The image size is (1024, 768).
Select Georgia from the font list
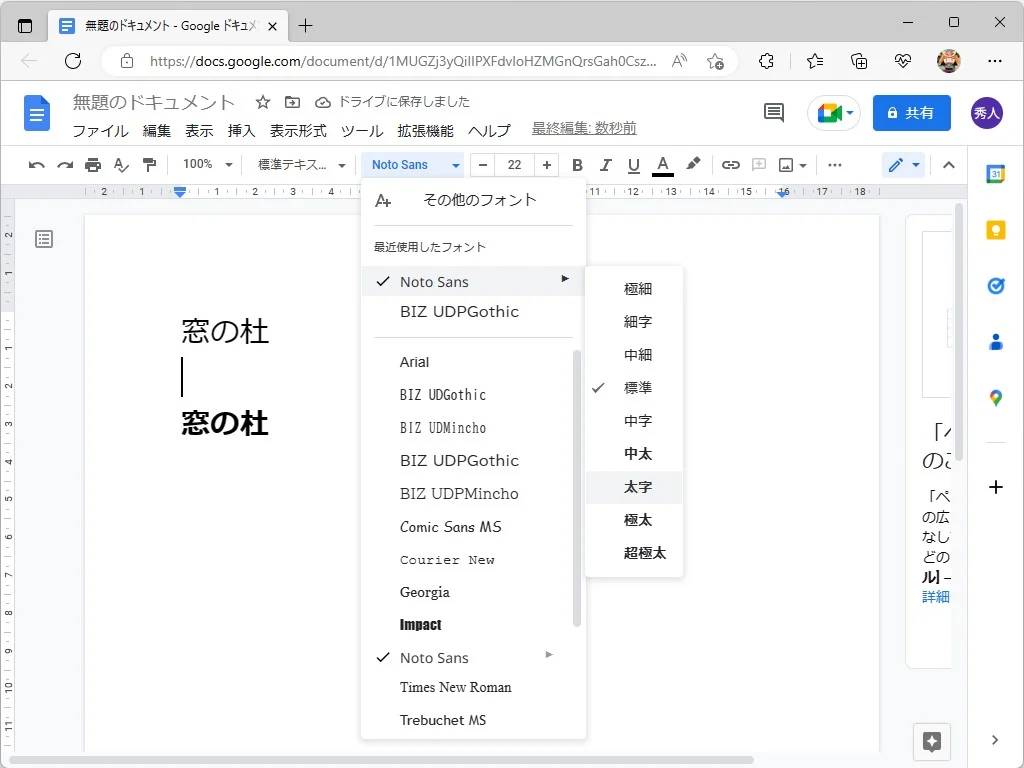pyautogui.click(x=425, y=592)
